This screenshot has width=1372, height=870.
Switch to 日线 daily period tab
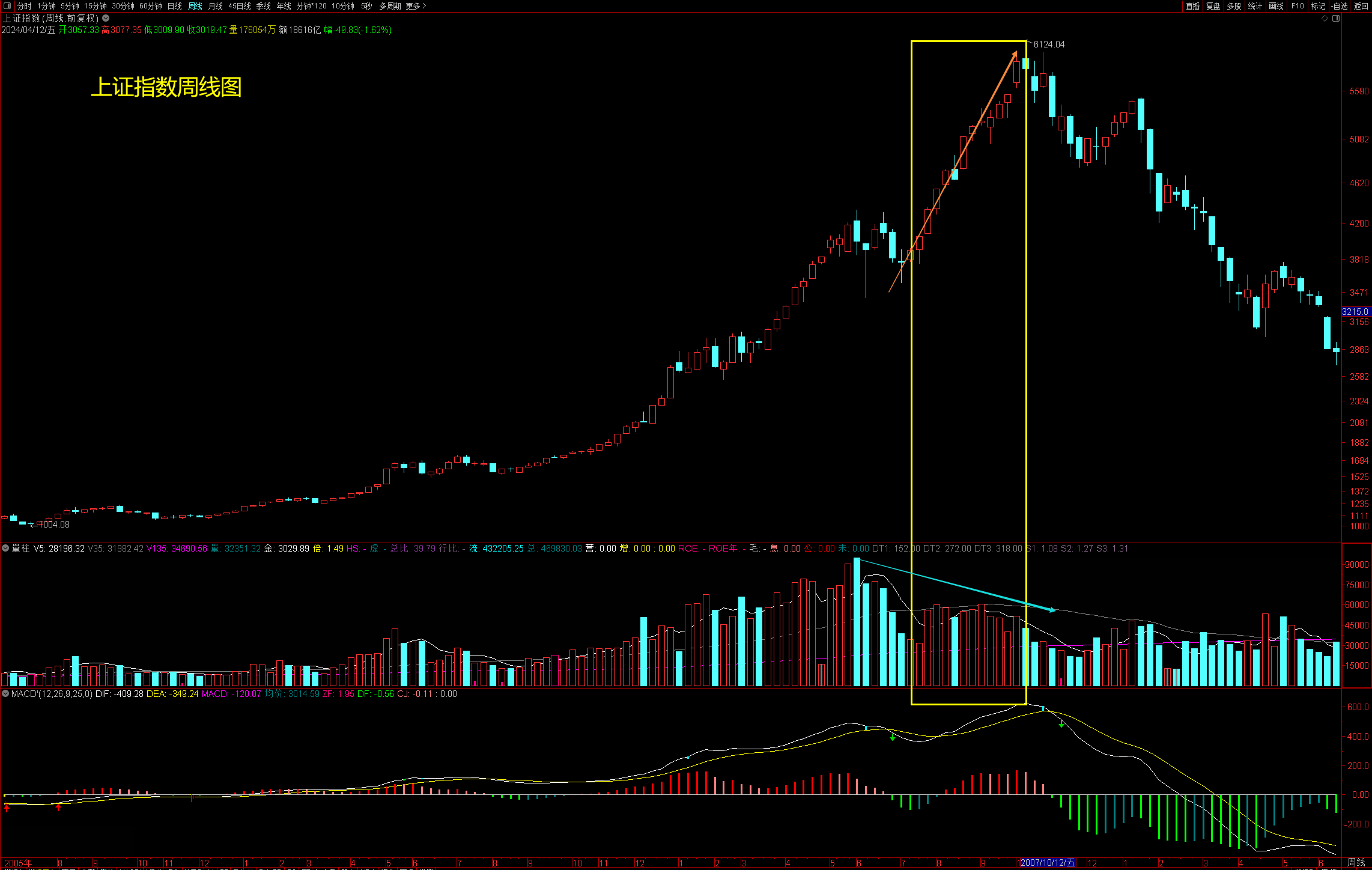[x=174, y=6]
